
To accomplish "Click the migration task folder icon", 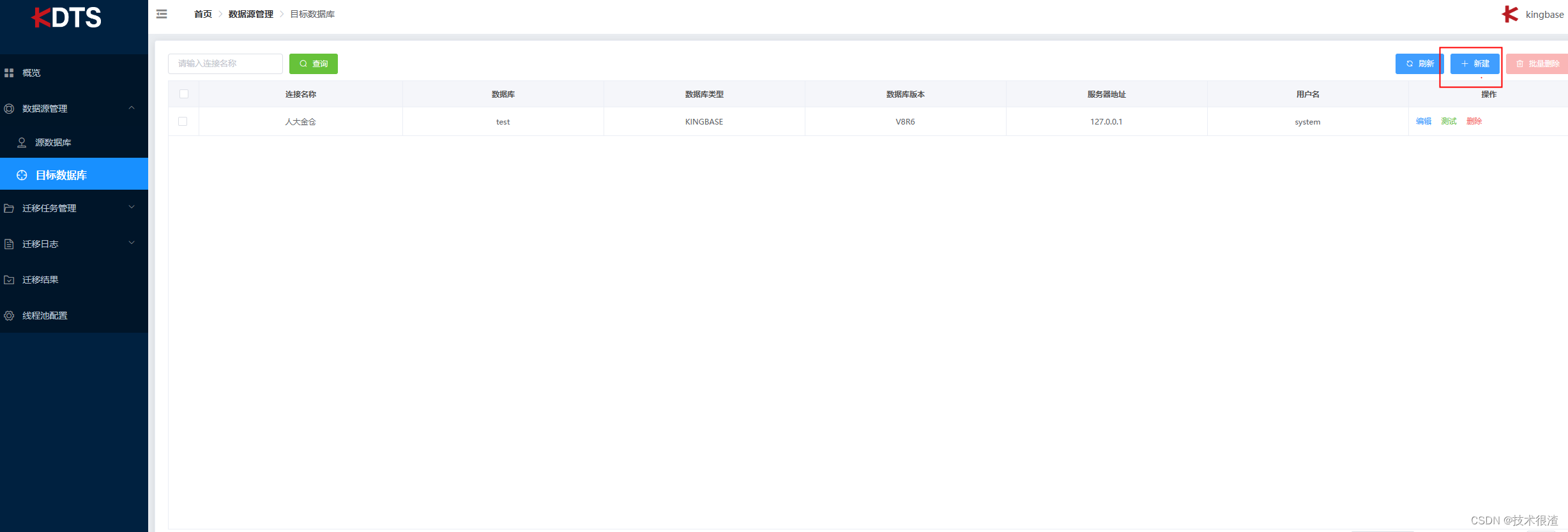I will pos(9,208).
